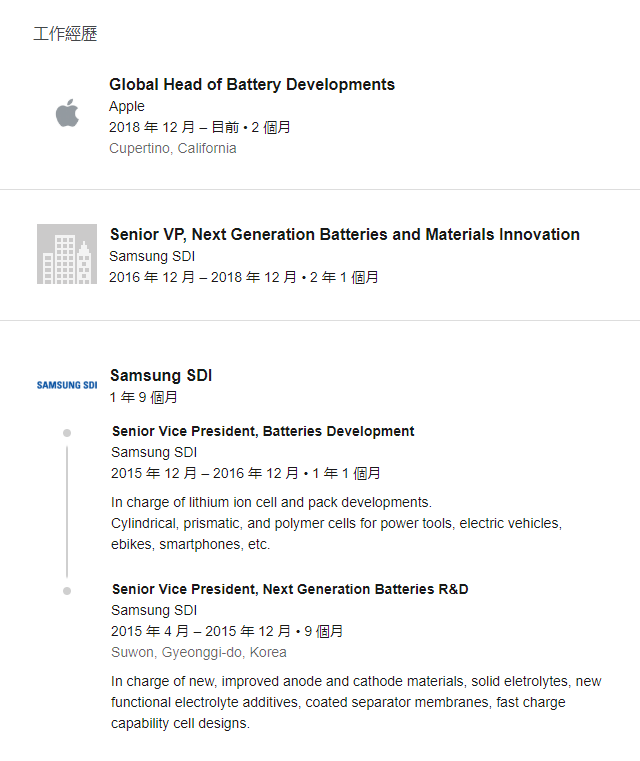Click Samsung SDI under the Senior VP title
This screenshot has width=640, height=761.
pos(152,256)
